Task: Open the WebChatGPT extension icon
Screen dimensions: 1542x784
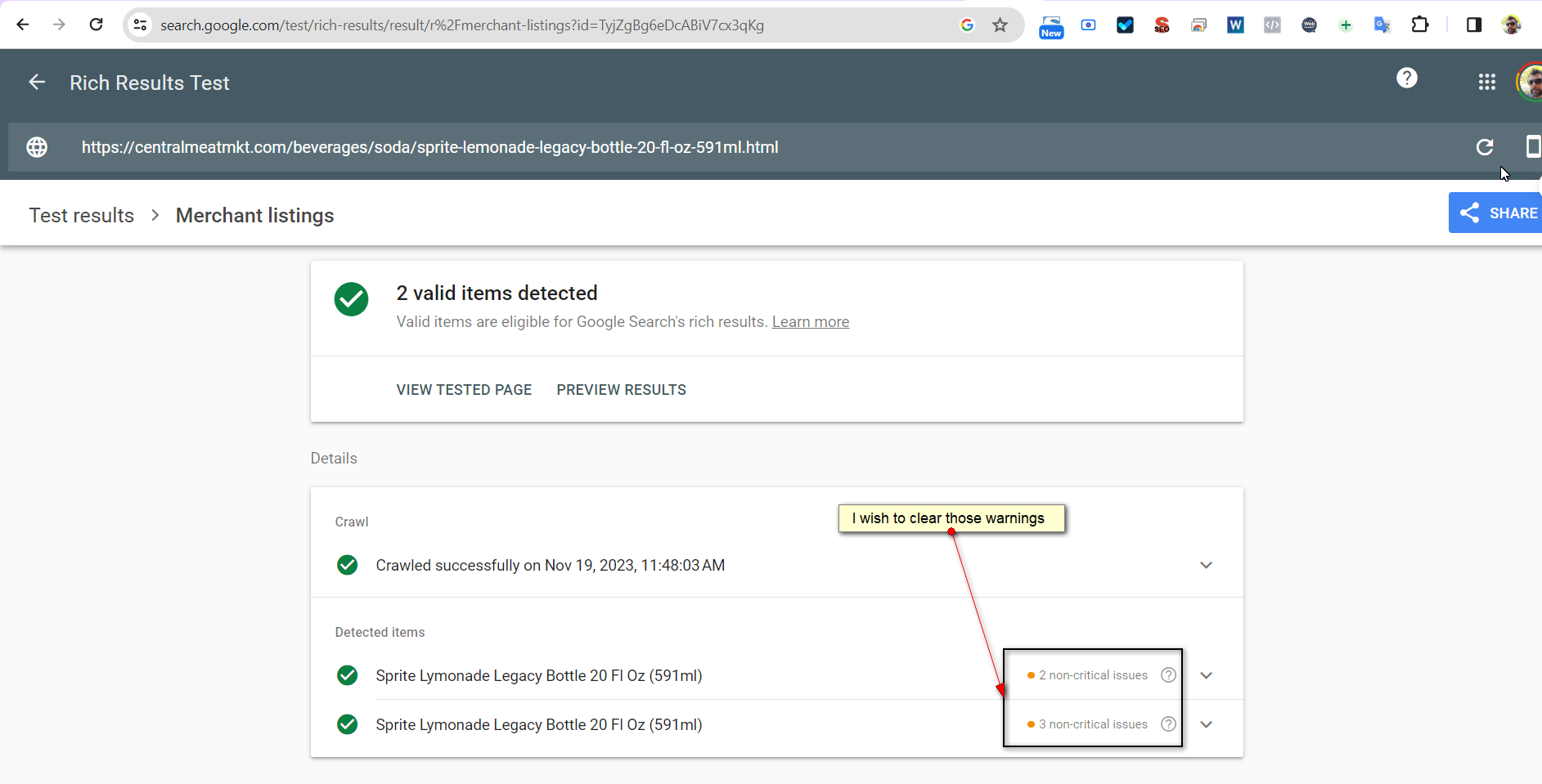Action: pos(1309,25)
